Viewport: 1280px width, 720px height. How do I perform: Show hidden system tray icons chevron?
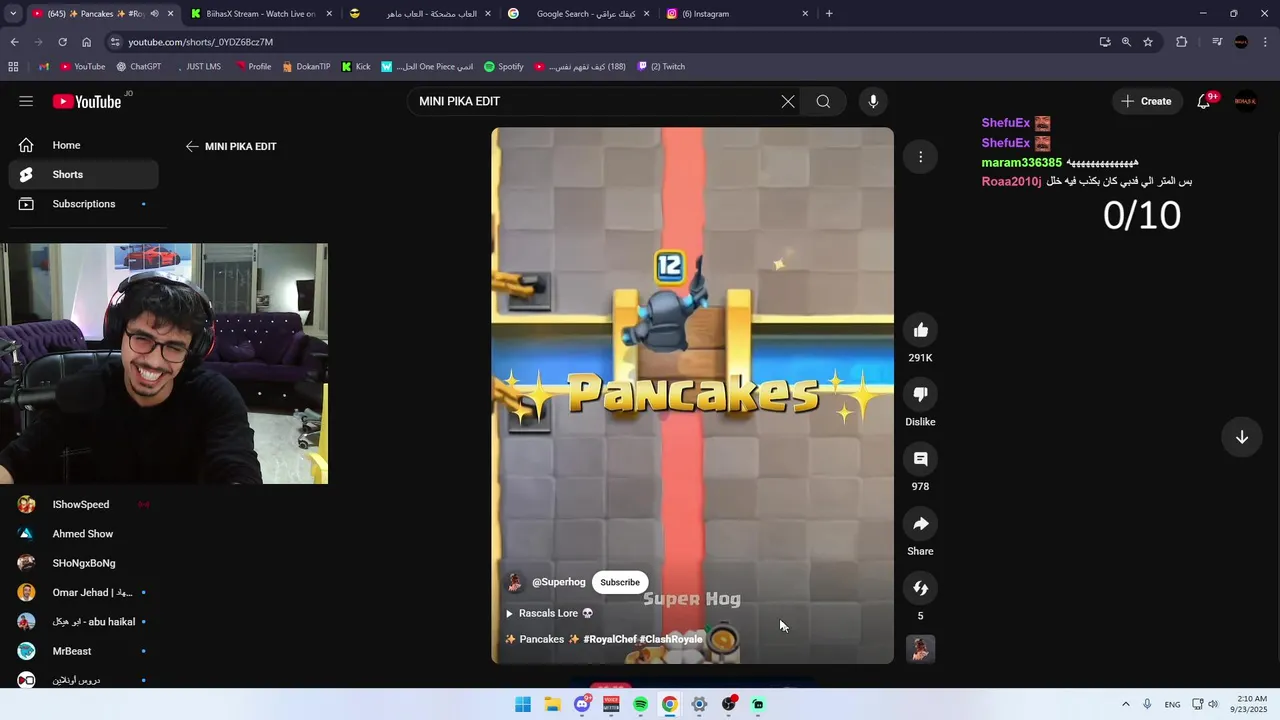(1126, 704)
